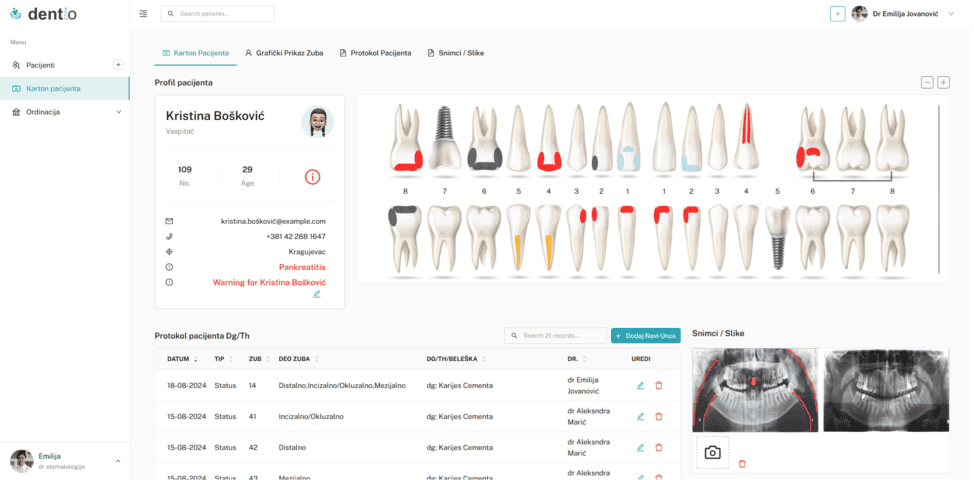Click Kragujevac location text
The width and height of the screenshot is (974, 480).
coord(307,252)
